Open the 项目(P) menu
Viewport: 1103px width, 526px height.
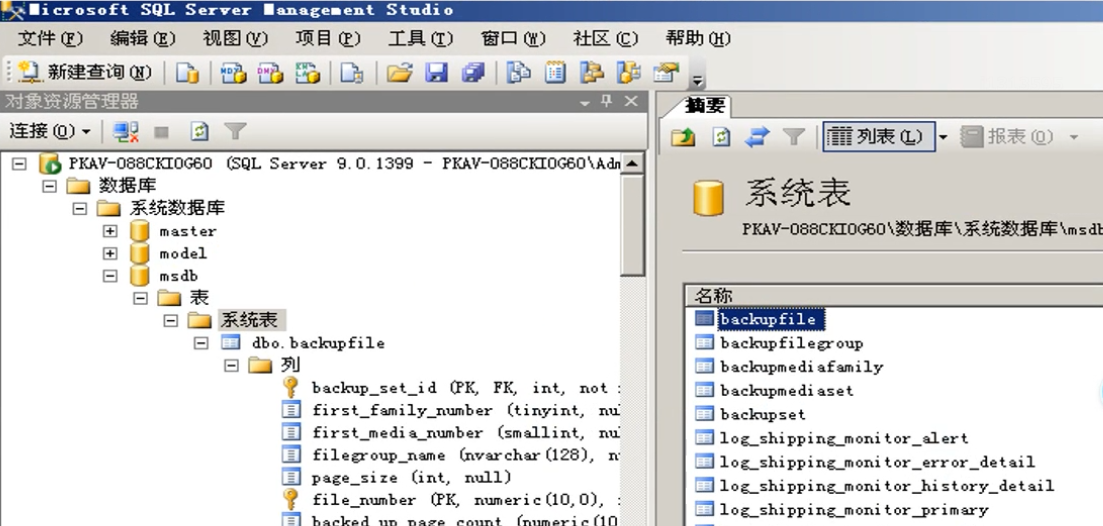pos(329,38)
